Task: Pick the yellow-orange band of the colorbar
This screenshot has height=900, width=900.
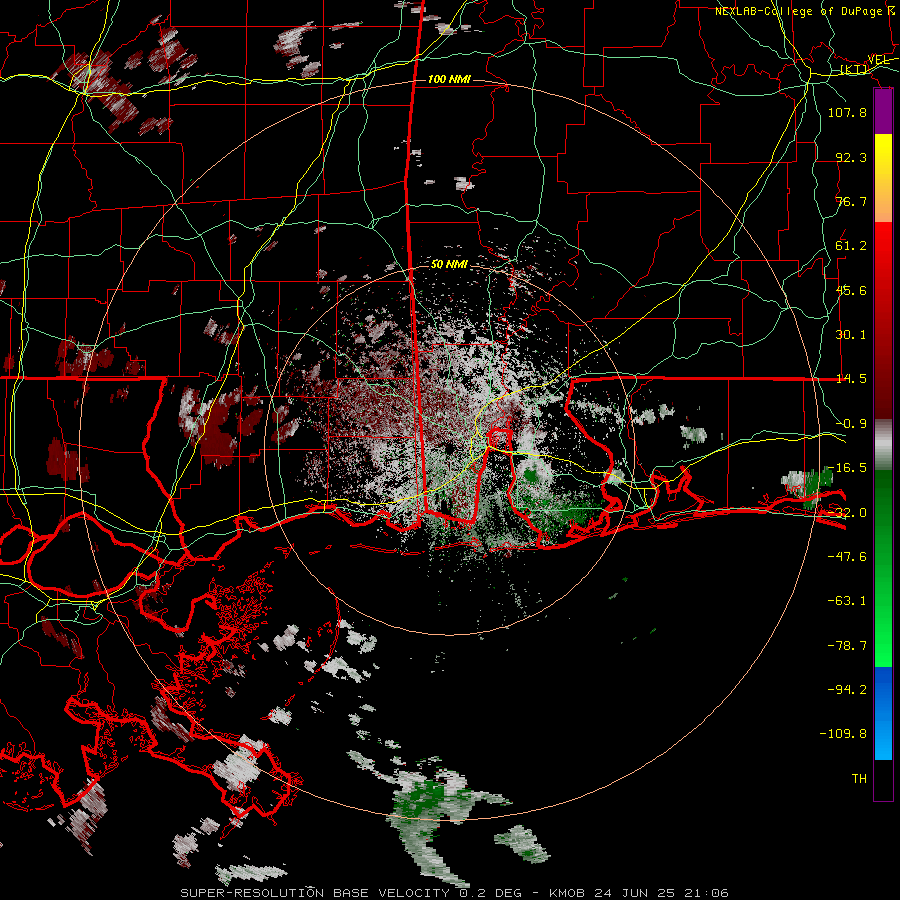Action: point(883,178)
